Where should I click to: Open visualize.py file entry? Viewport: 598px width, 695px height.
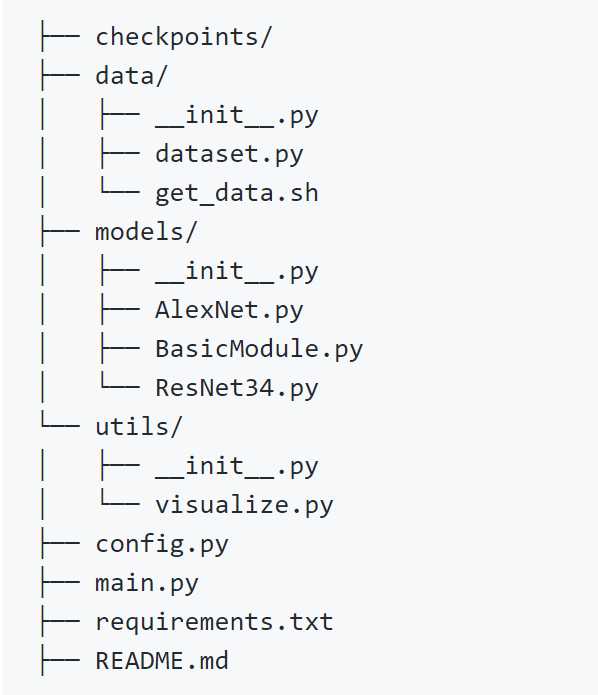point(244,505)
